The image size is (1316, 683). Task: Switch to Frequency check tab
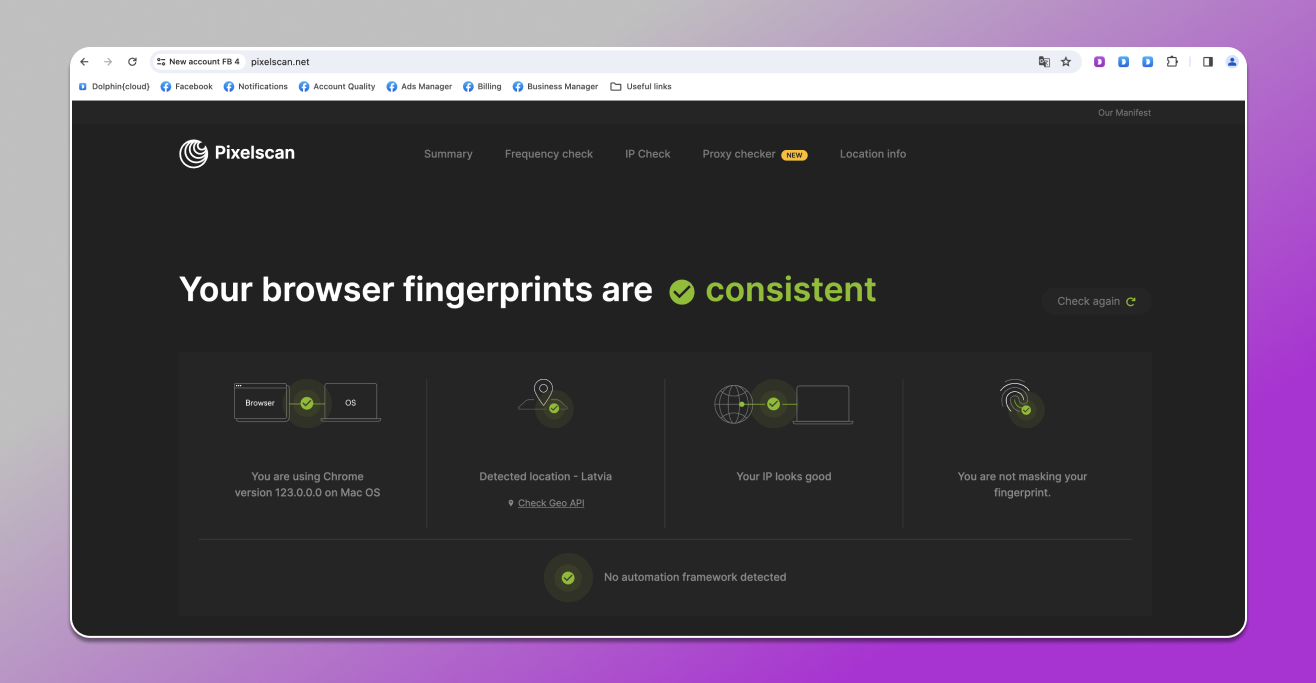tap(548, 154)
